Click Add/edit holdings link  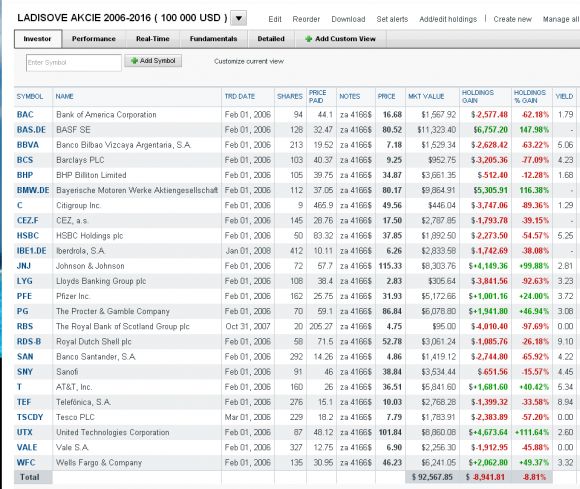click(448, 19)
